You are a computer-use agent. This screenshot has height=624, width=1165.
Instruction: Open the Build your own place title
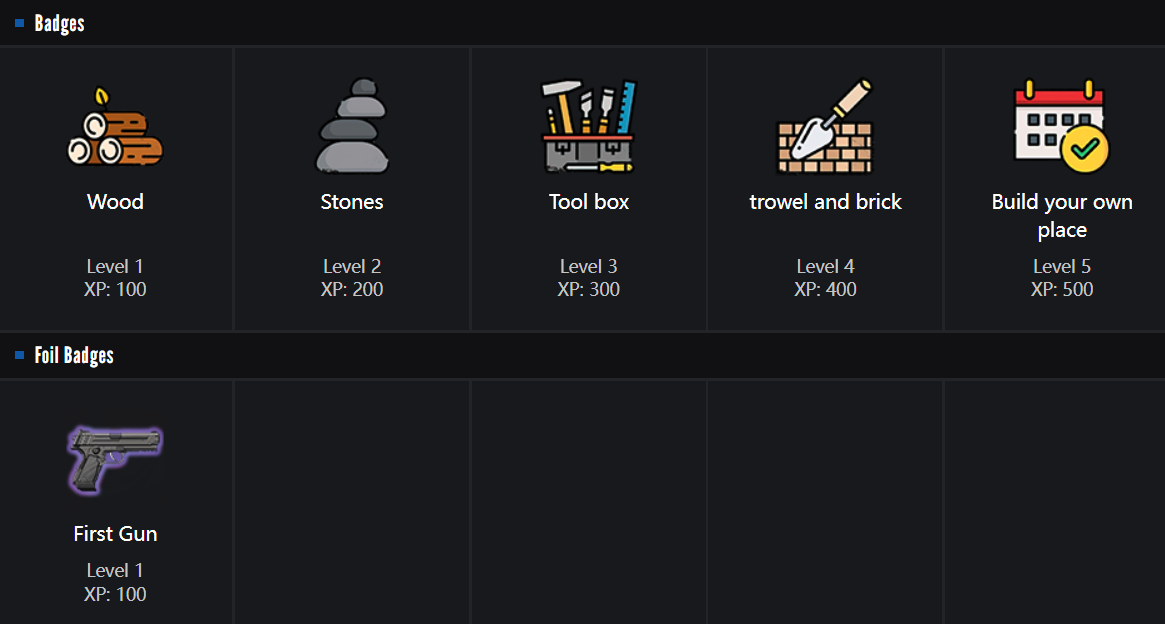point(1061,216)
